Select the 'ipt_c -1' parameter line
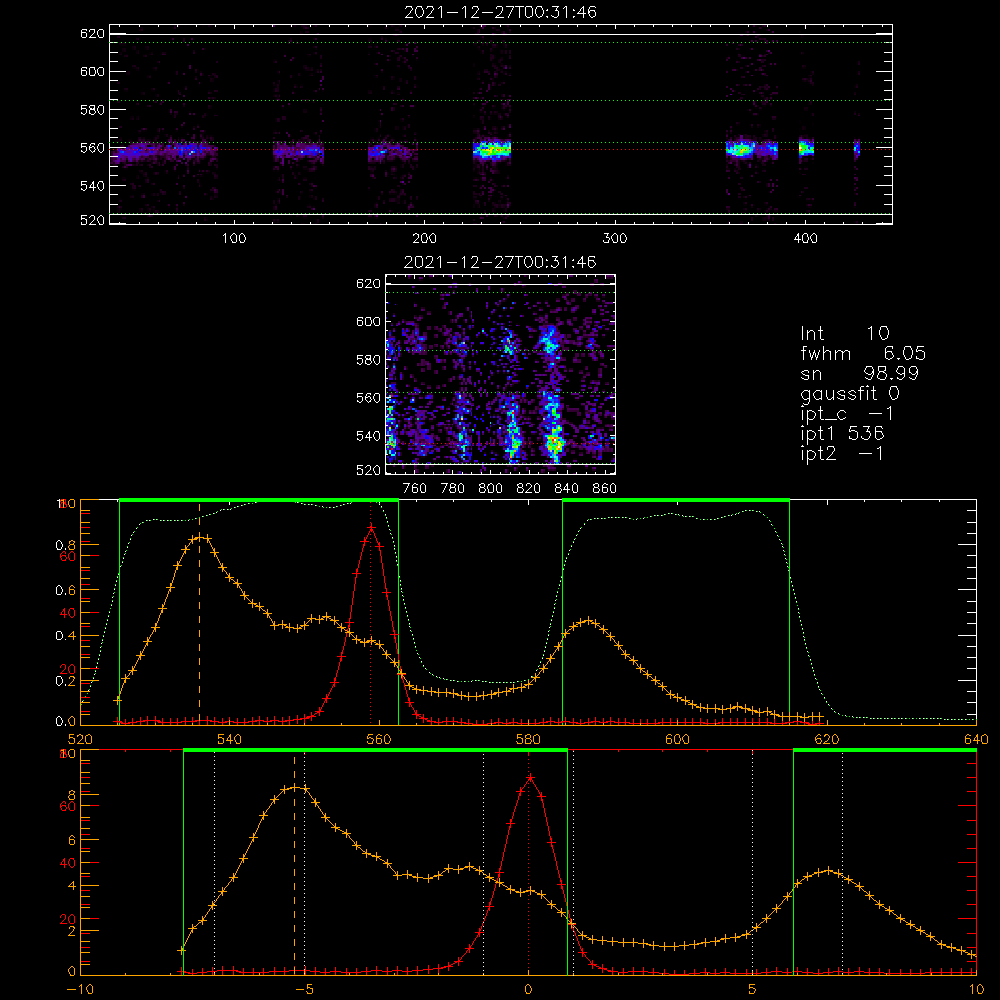 847,413
